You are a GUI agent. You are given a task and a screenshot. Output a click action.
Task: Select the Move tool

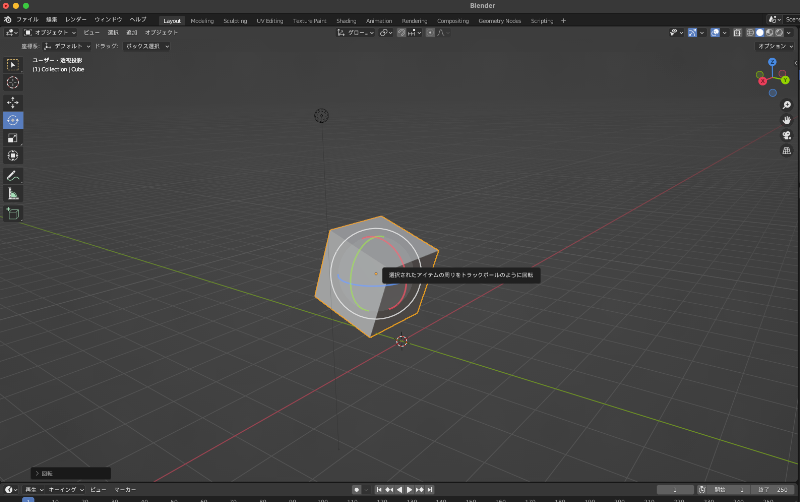(13, 103)
